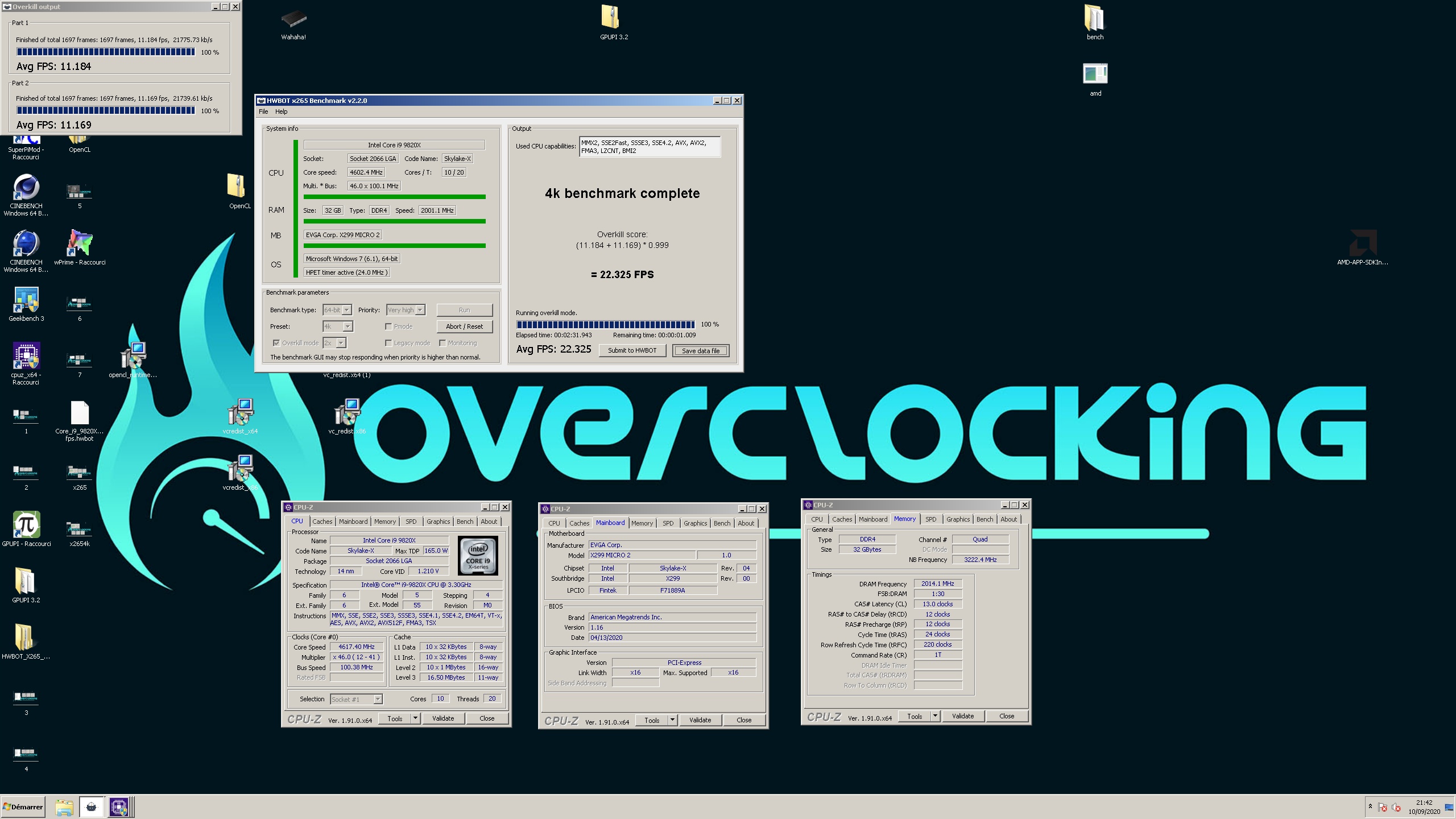The width and height of the screenshot is (1456, 819).
Task: Open Socket #1 selection dropdown in CPU-Z
Action: coord(357,699)
